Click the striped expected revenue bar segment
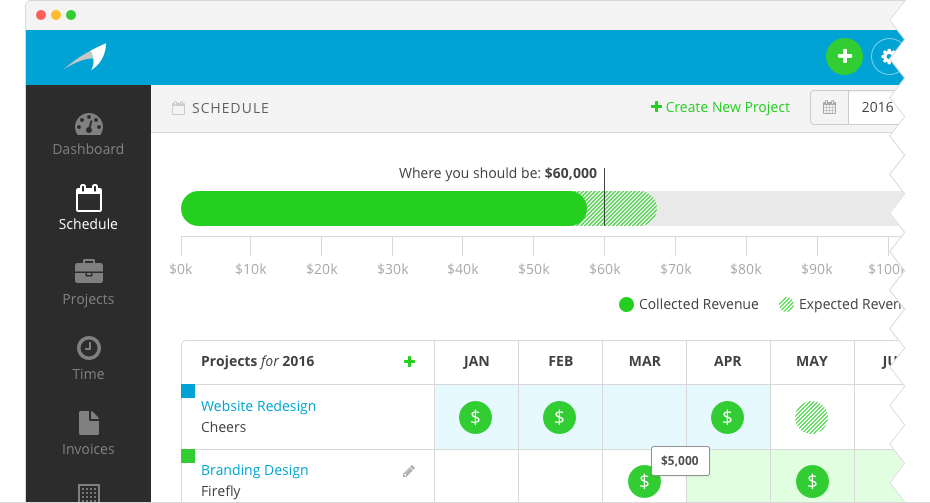The image size is (930, 503). click(x=618, y=208)
